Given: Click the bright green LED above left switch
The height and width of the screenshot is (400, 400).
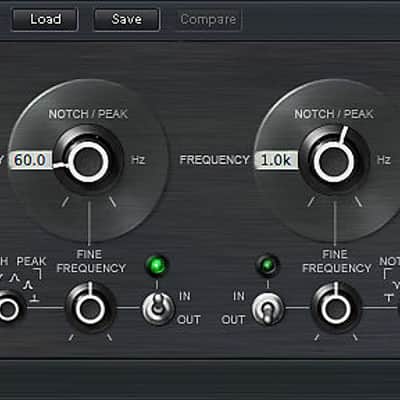Looking at the screenshot, I should [157, 265].
